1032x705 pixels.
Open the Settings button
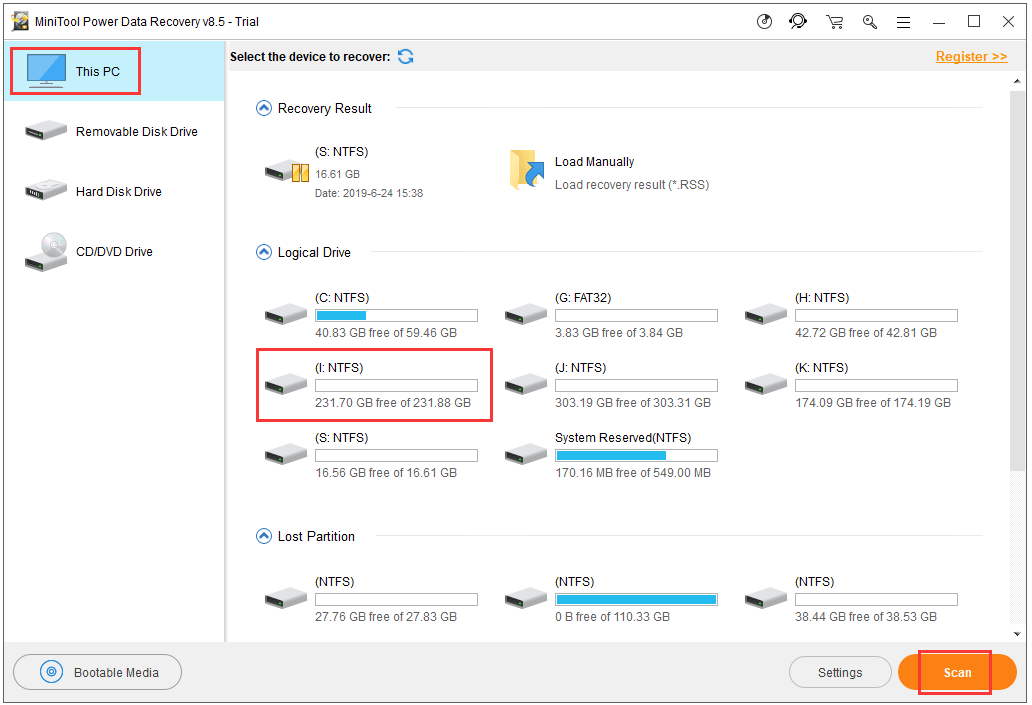pos(840,672)
